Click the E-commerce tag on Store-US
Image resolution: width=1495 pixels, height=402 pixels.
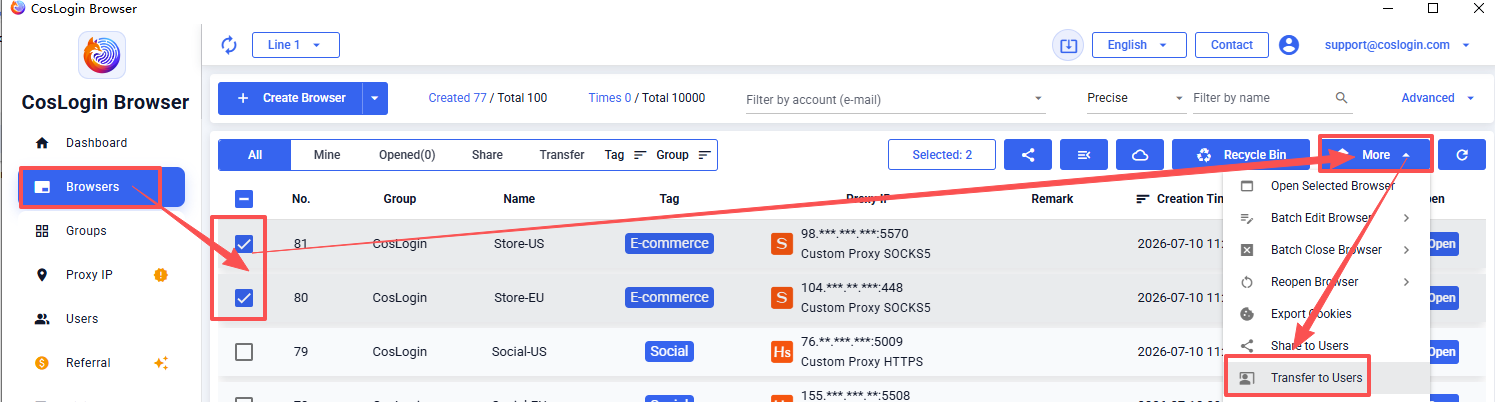[669, 243]
